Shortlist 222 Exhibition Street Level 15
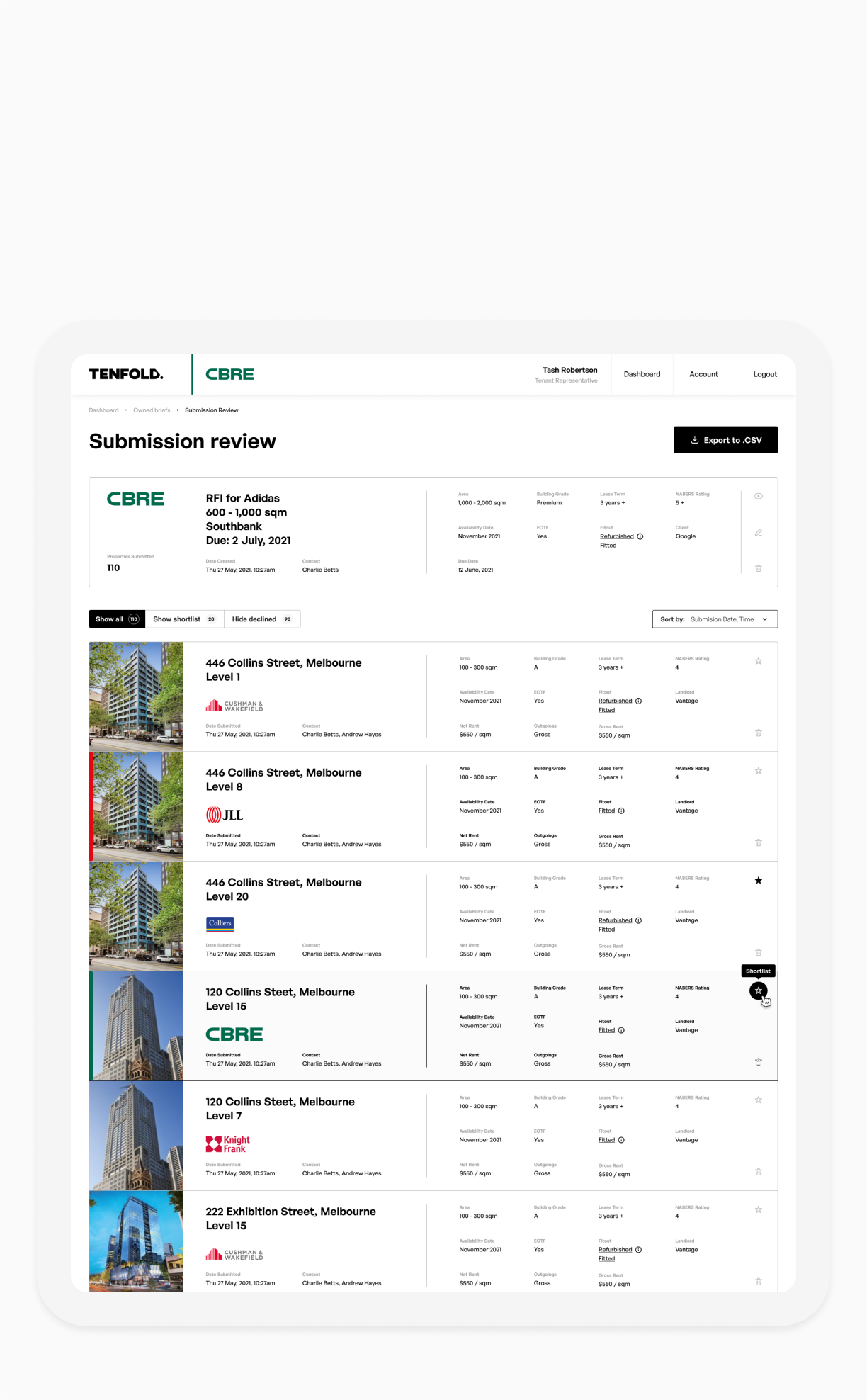867x1400 pixels. [x=759, y=1210]
